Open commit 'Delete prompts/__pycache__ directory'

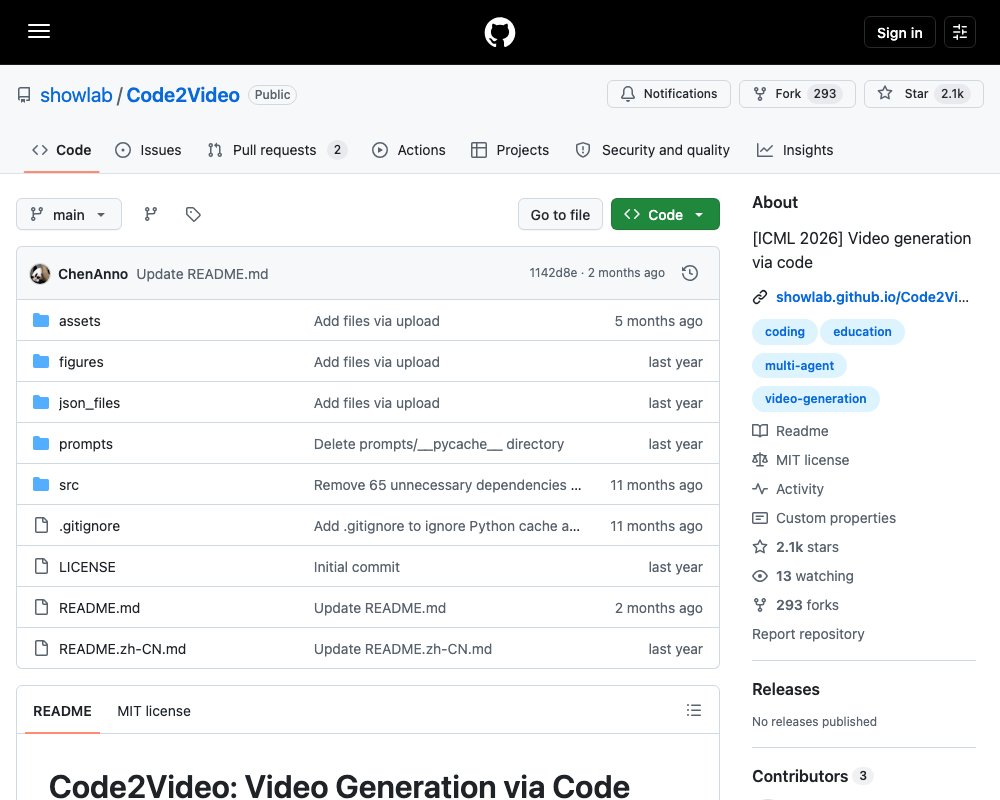[439, 444]
